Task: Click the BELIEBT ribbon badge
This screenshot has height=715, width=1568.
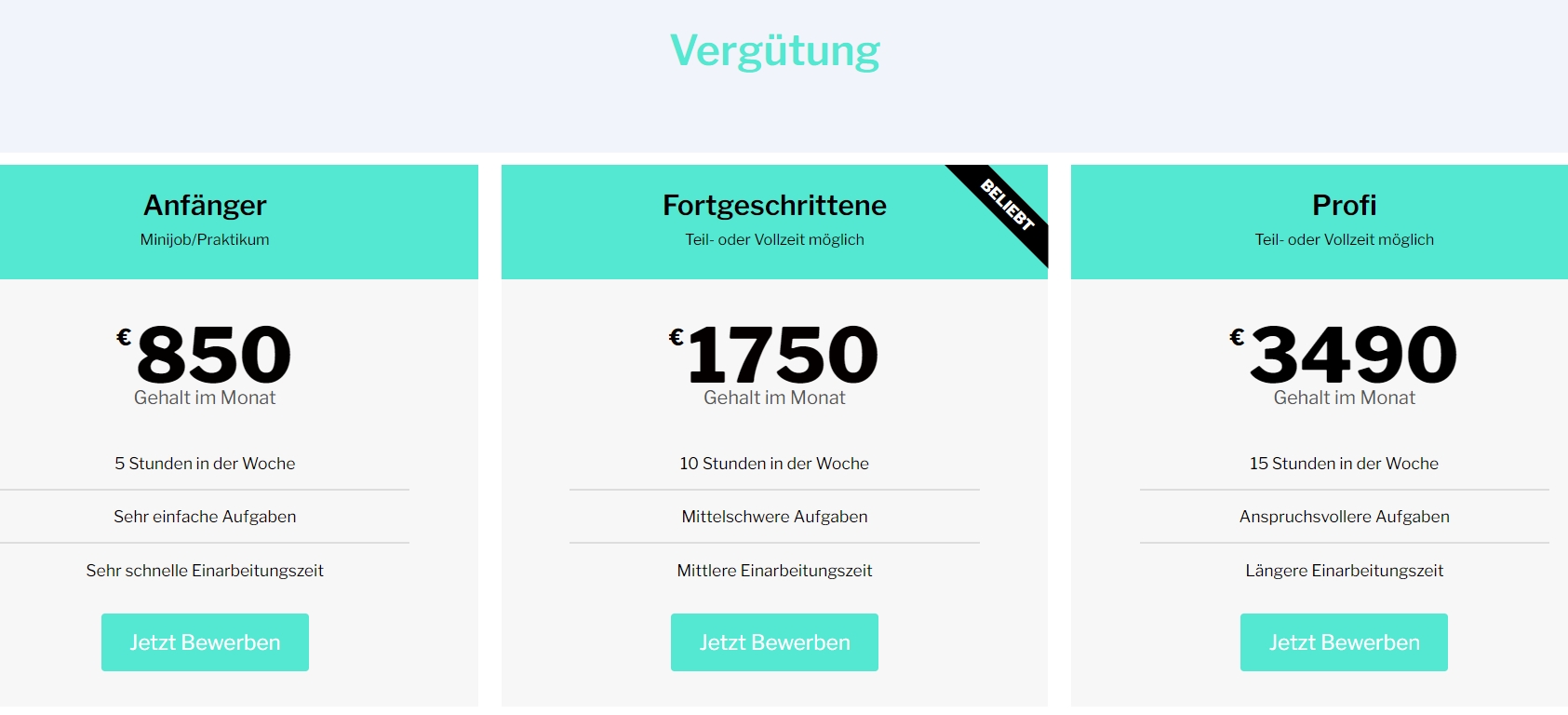Action: point(1007,205)
